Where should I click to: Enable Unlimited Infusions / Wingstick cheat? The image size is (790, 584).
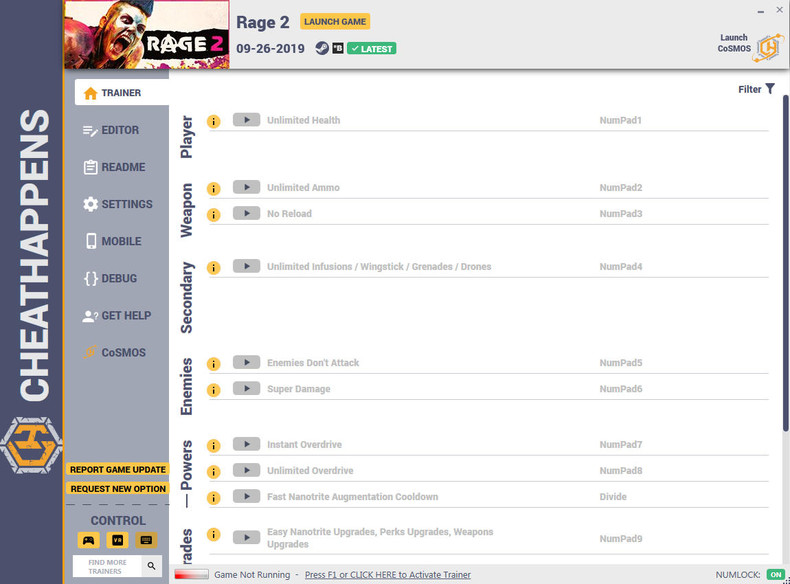(246, 267)
